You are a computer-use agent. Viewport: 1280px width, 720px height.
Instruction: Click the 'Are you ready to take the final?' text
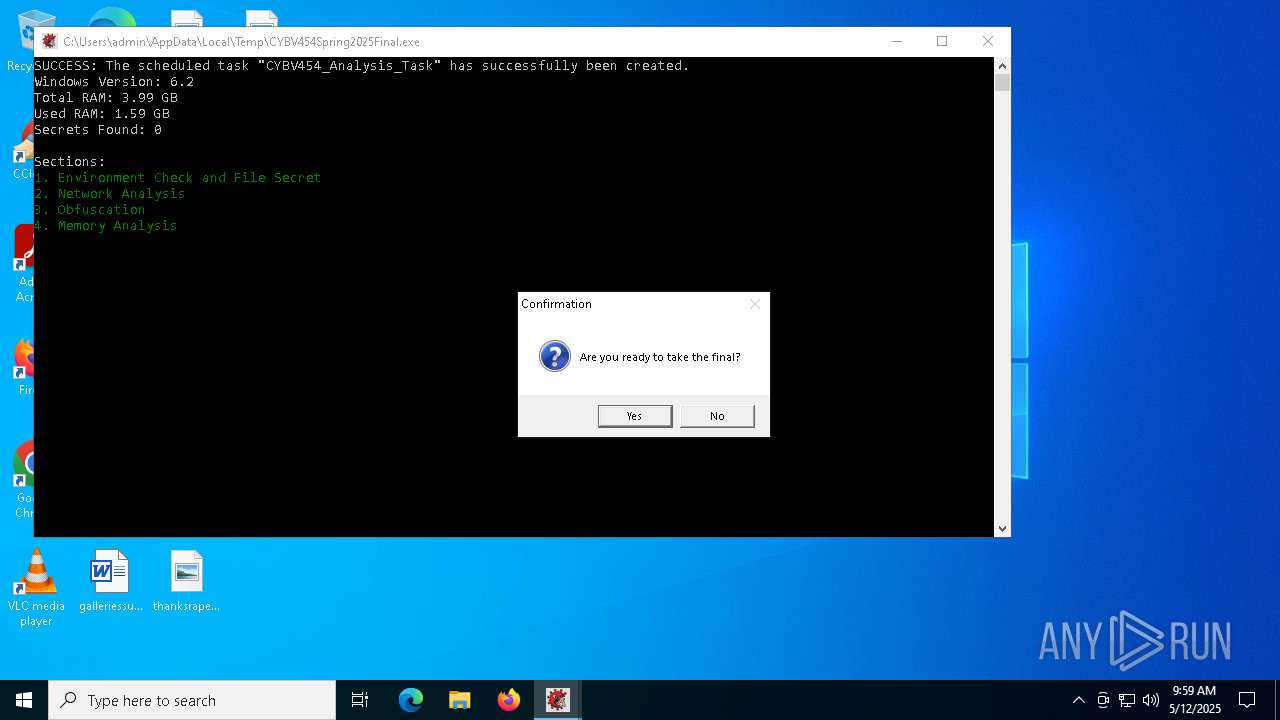pyautogui.click(x=660, y=357)
